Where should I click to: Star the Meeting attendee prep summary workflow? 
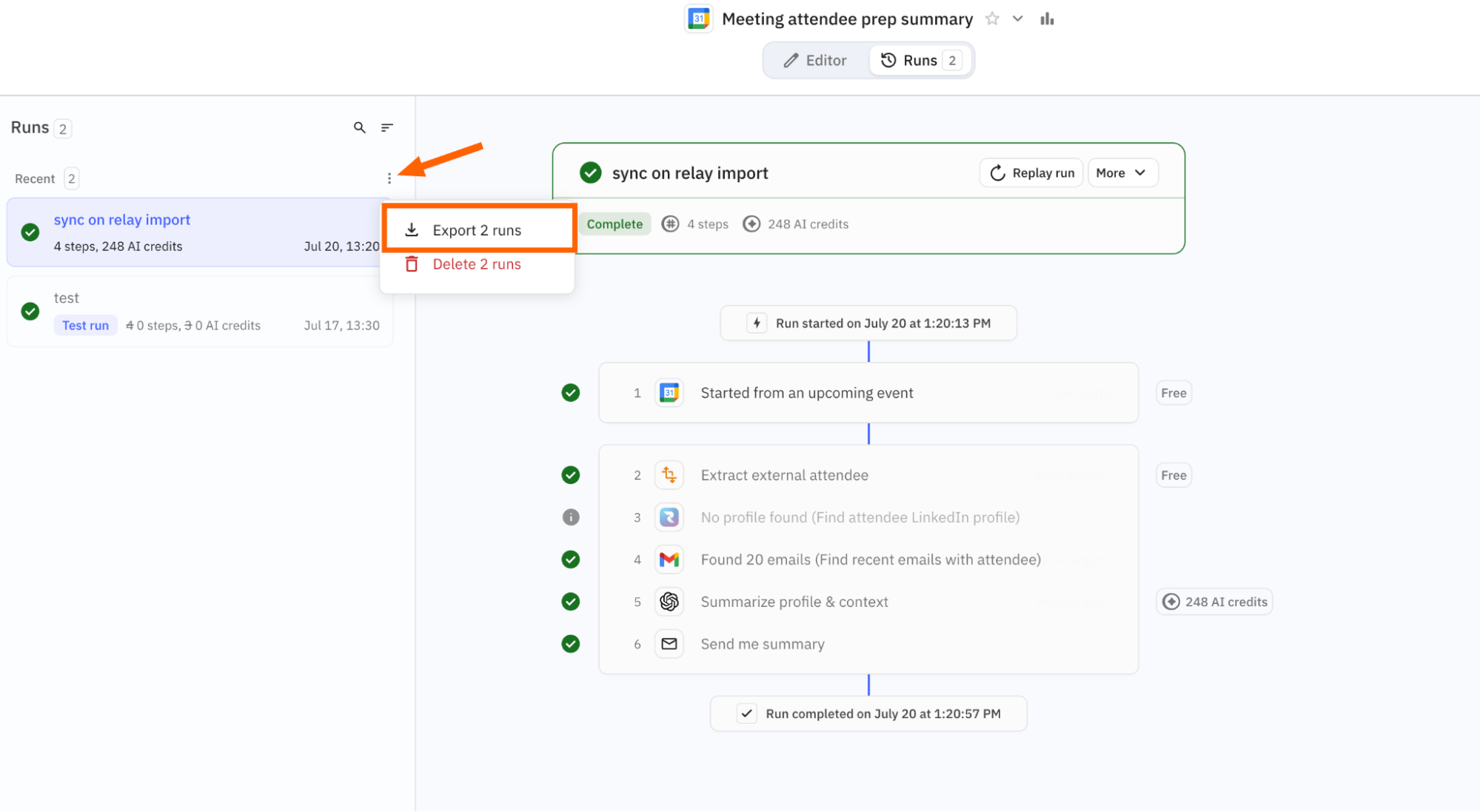pos(992,19)
